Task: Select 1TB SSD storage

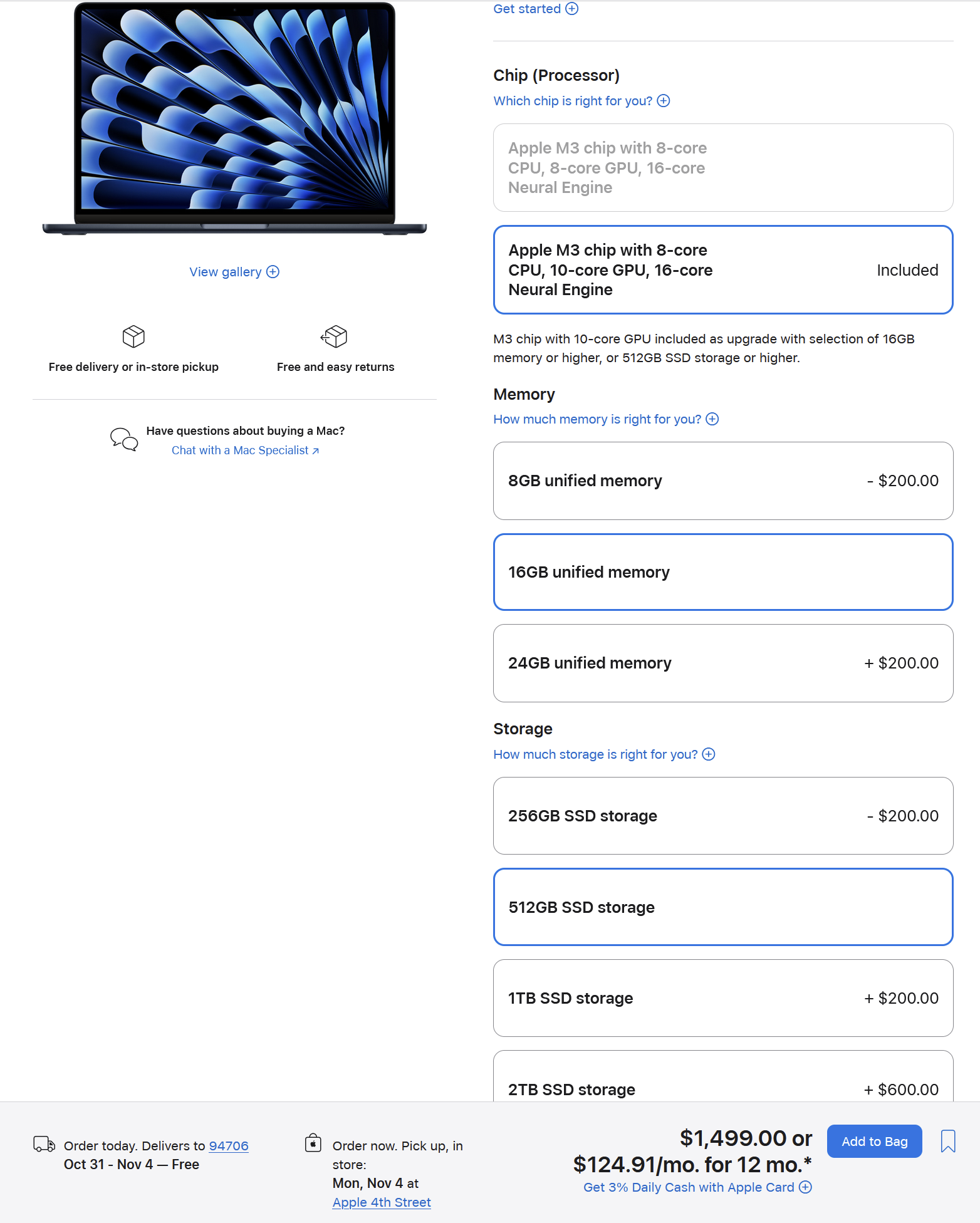Action: [723, 999]
